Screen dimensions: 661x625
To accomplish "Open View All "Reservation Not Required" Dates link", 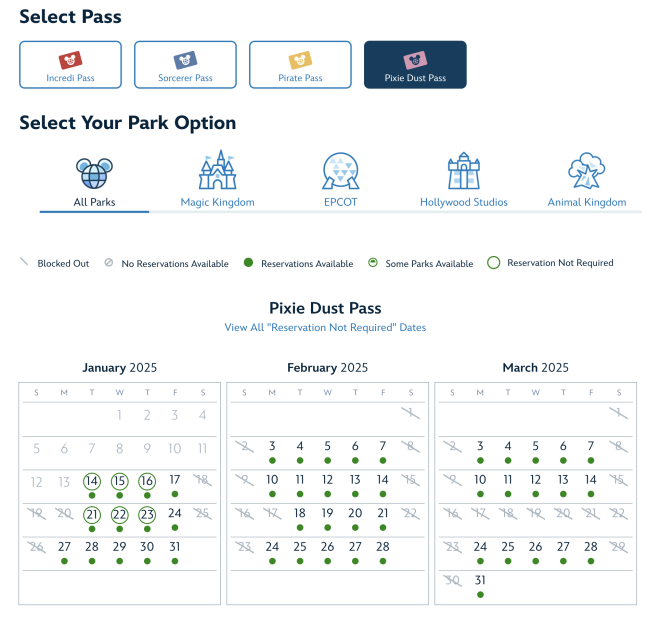I will 325,327.
